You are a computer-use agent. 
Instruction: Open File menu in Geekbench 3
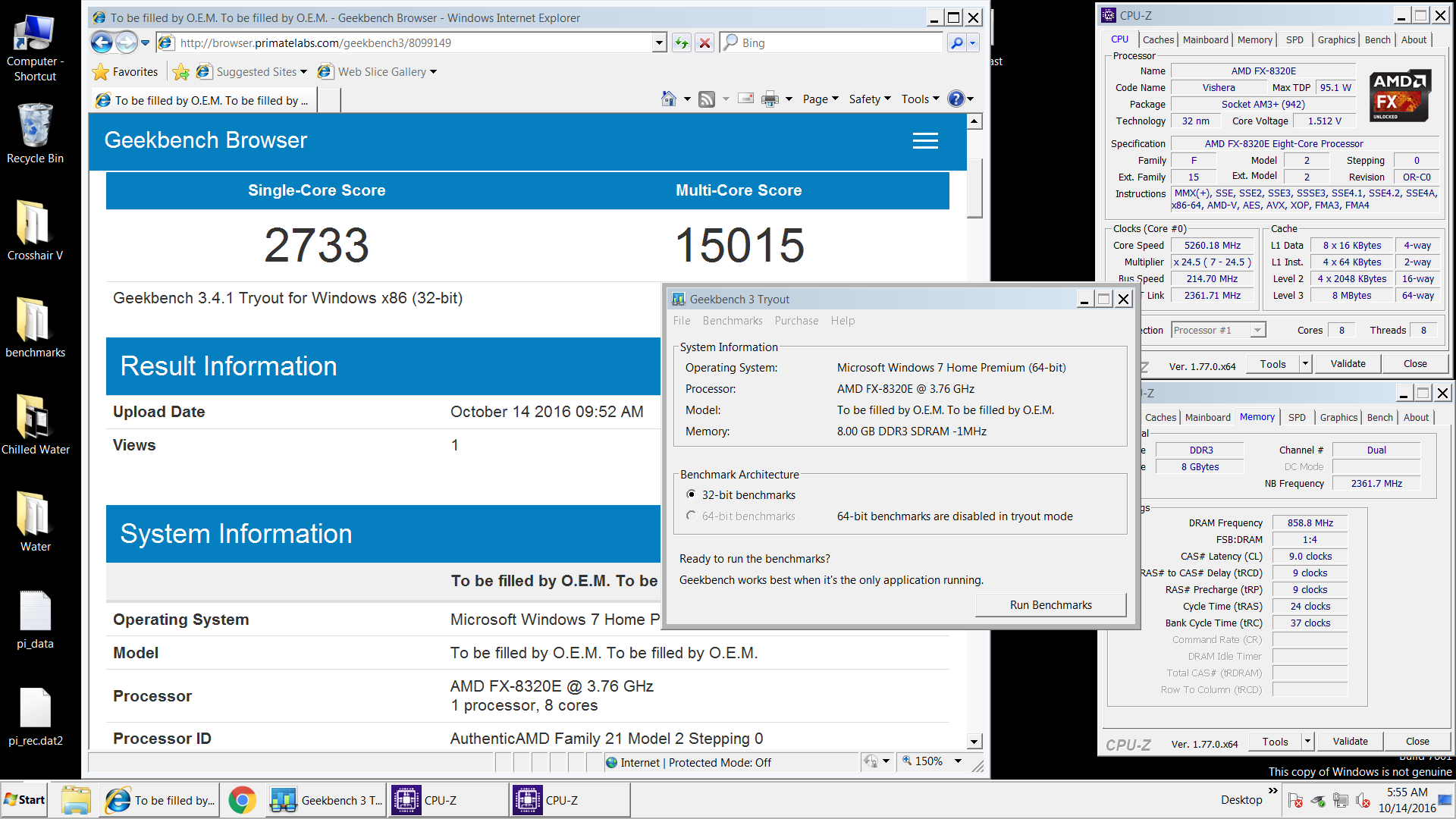(682, 321)
